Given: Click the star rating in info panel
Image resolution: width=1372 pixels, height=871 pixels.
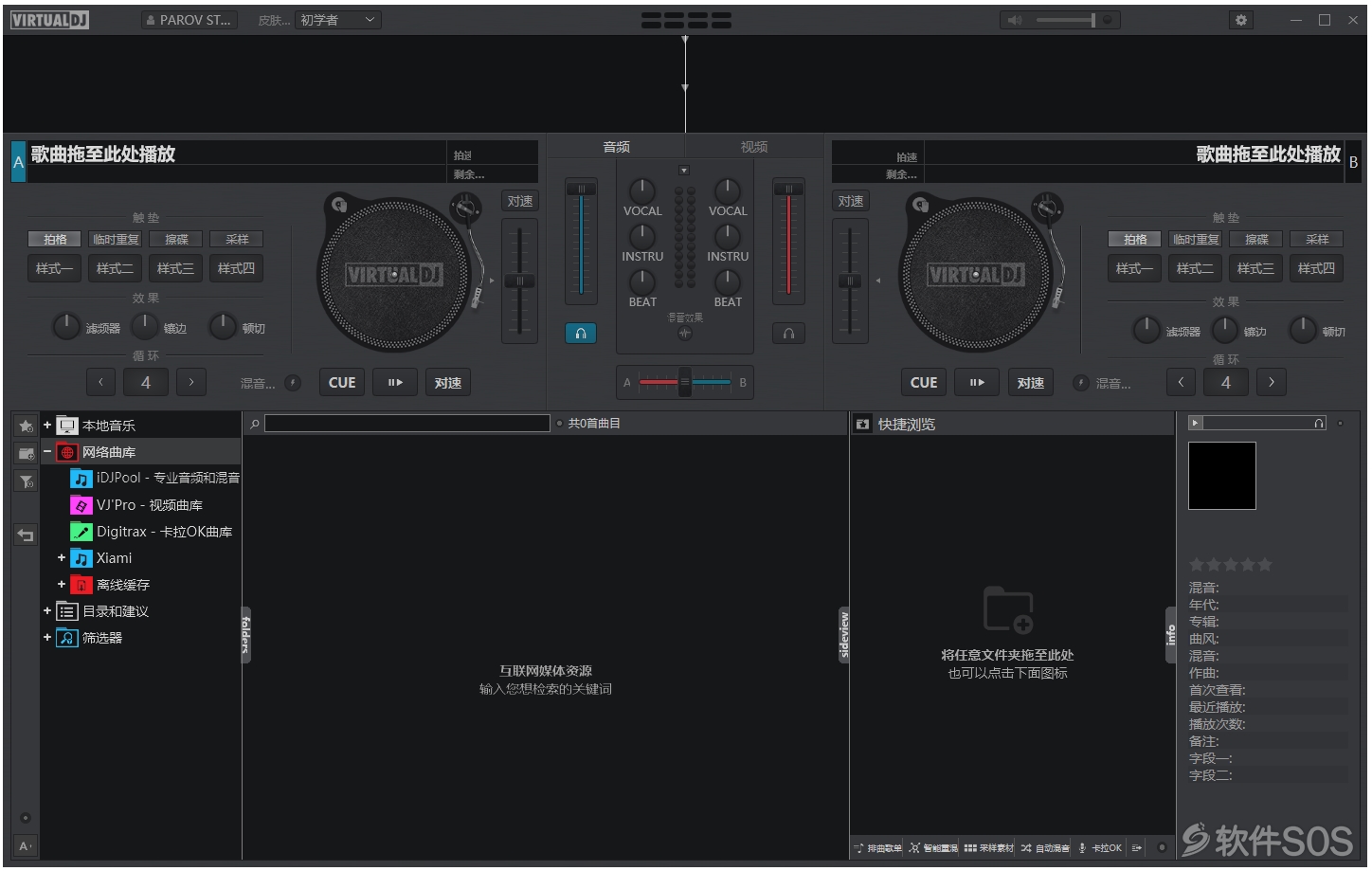Looking at the screenshot, I should (x=1231, y=565).
